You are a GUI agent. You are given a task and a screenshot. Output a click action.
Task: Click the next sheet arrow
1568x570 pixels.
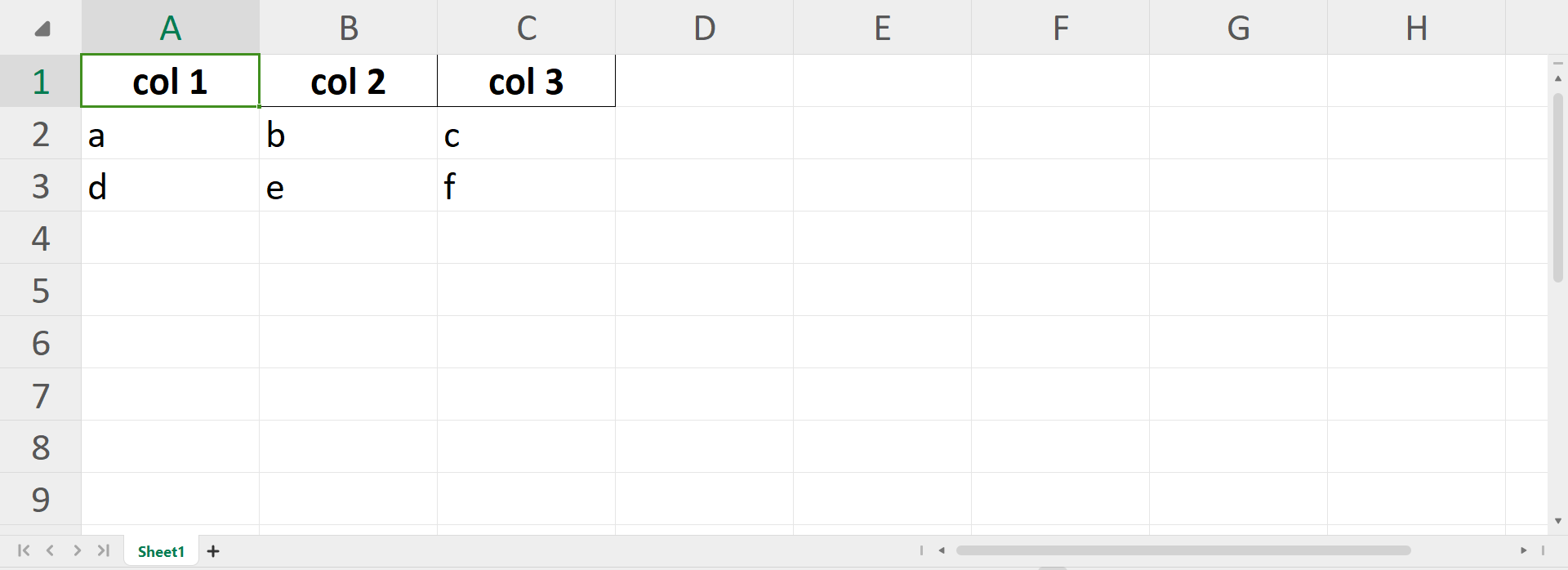(x=78, y=551)
